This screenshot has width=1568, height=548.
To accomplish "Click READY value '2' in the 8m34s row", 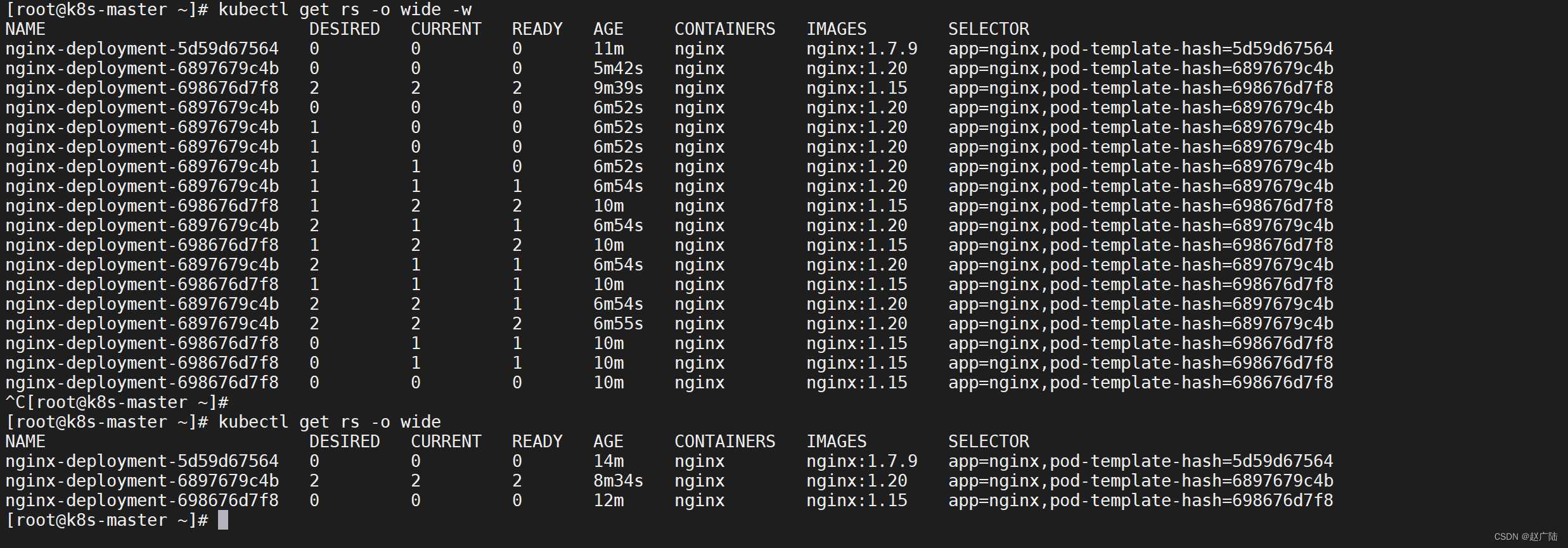I will pos(517,481).
